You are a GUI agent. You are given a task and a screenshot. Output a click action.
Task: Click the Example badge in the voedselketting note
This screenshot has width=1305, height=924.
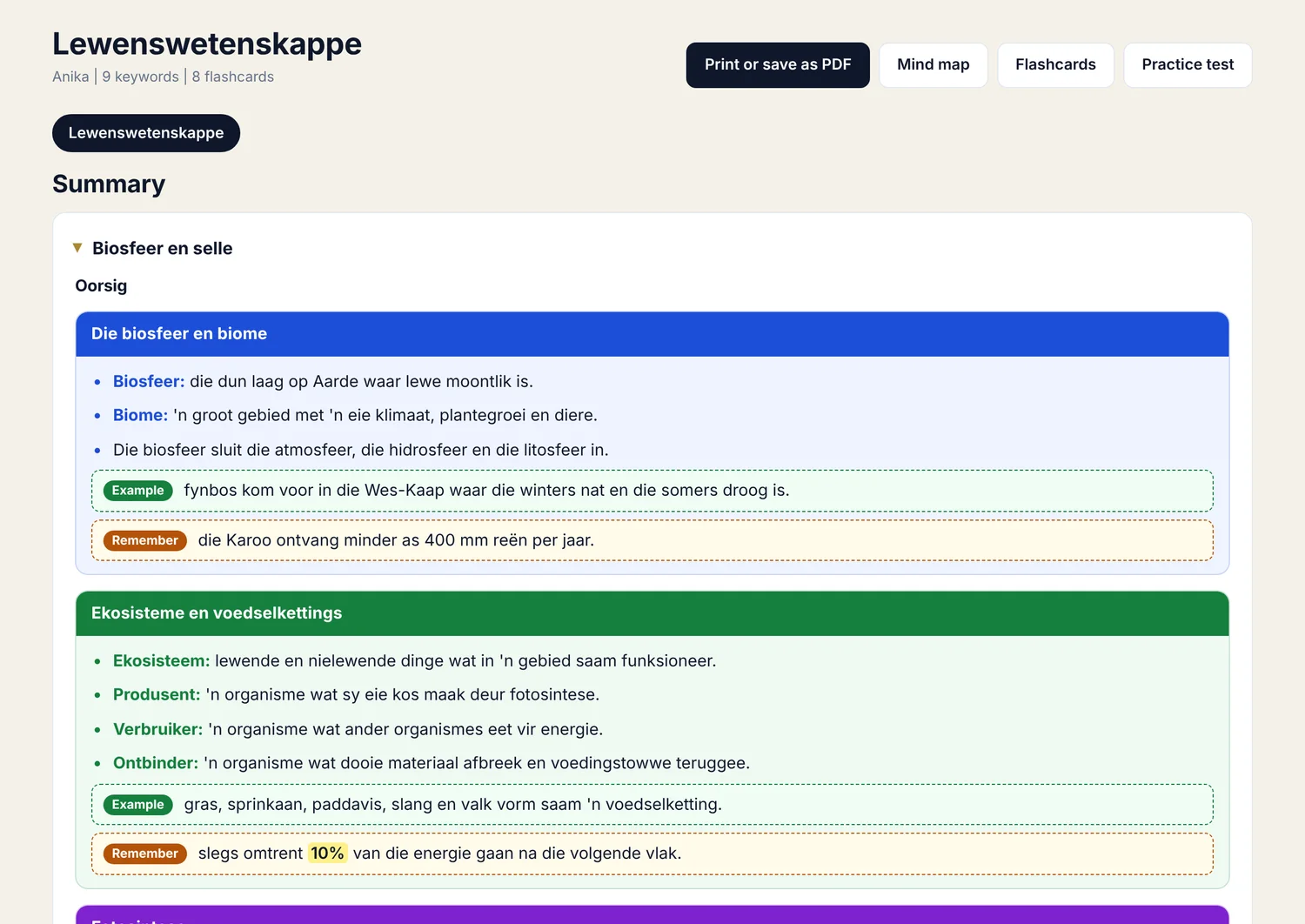[x=138, y=805]
